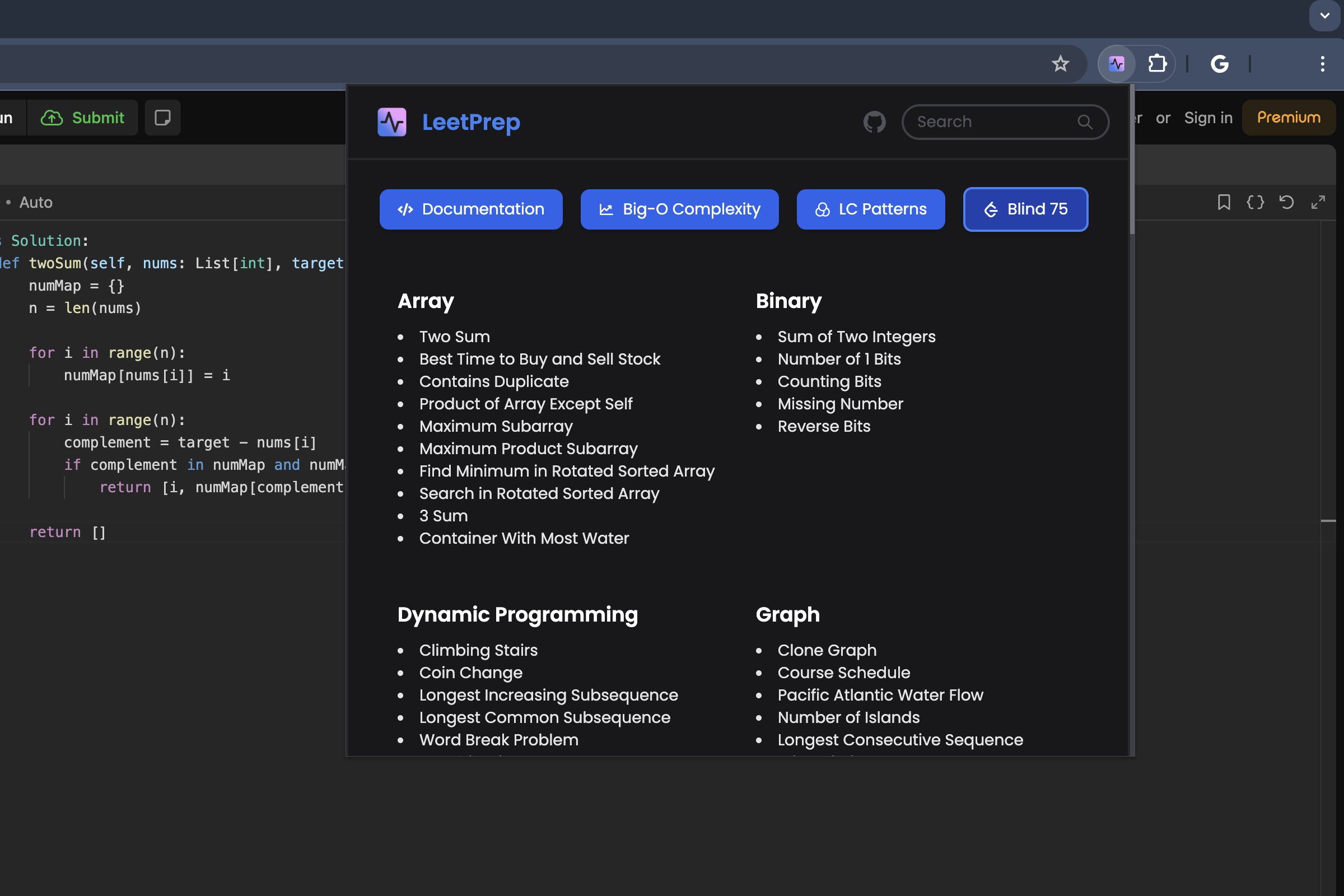This screenshot has height=896, width=1344.
Task: Click the magnifier icon in Search box
Action: (x=1085, y=122)
